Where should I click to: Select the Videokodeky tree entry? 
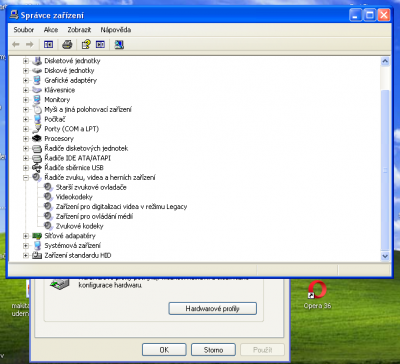point(74,197)
